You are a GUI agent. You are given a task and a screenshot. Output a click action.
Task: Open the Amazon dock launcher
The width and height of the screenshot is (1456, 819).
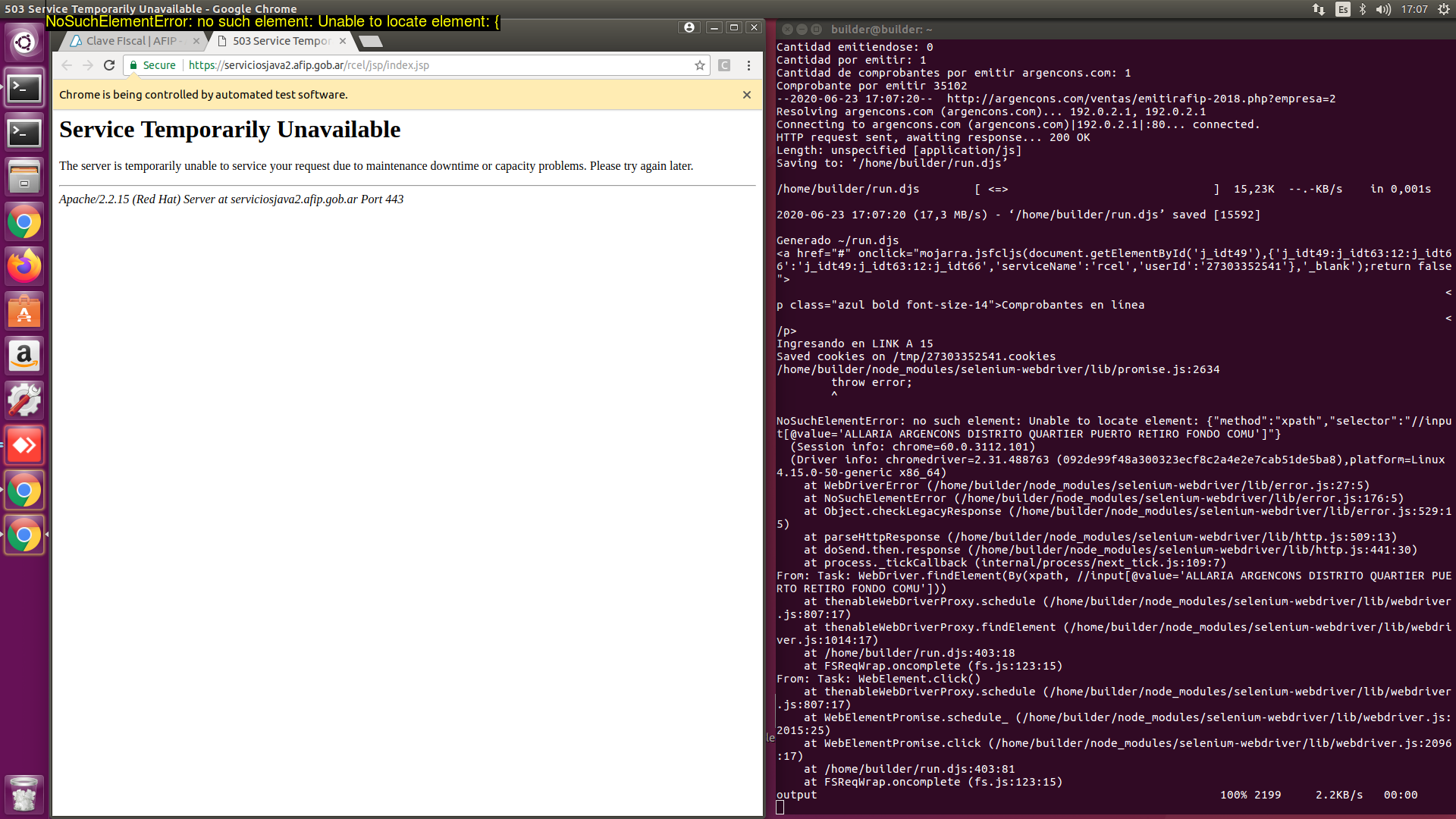pos(24,356)
